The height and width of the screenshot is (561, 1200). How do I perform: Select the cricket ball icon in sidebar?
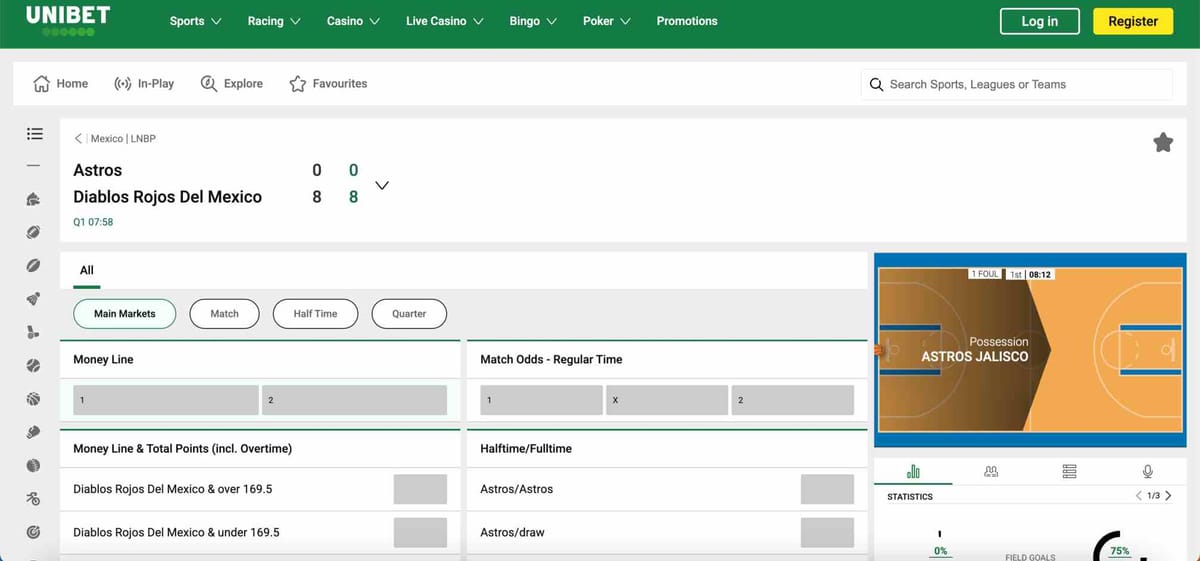[34, 466]
